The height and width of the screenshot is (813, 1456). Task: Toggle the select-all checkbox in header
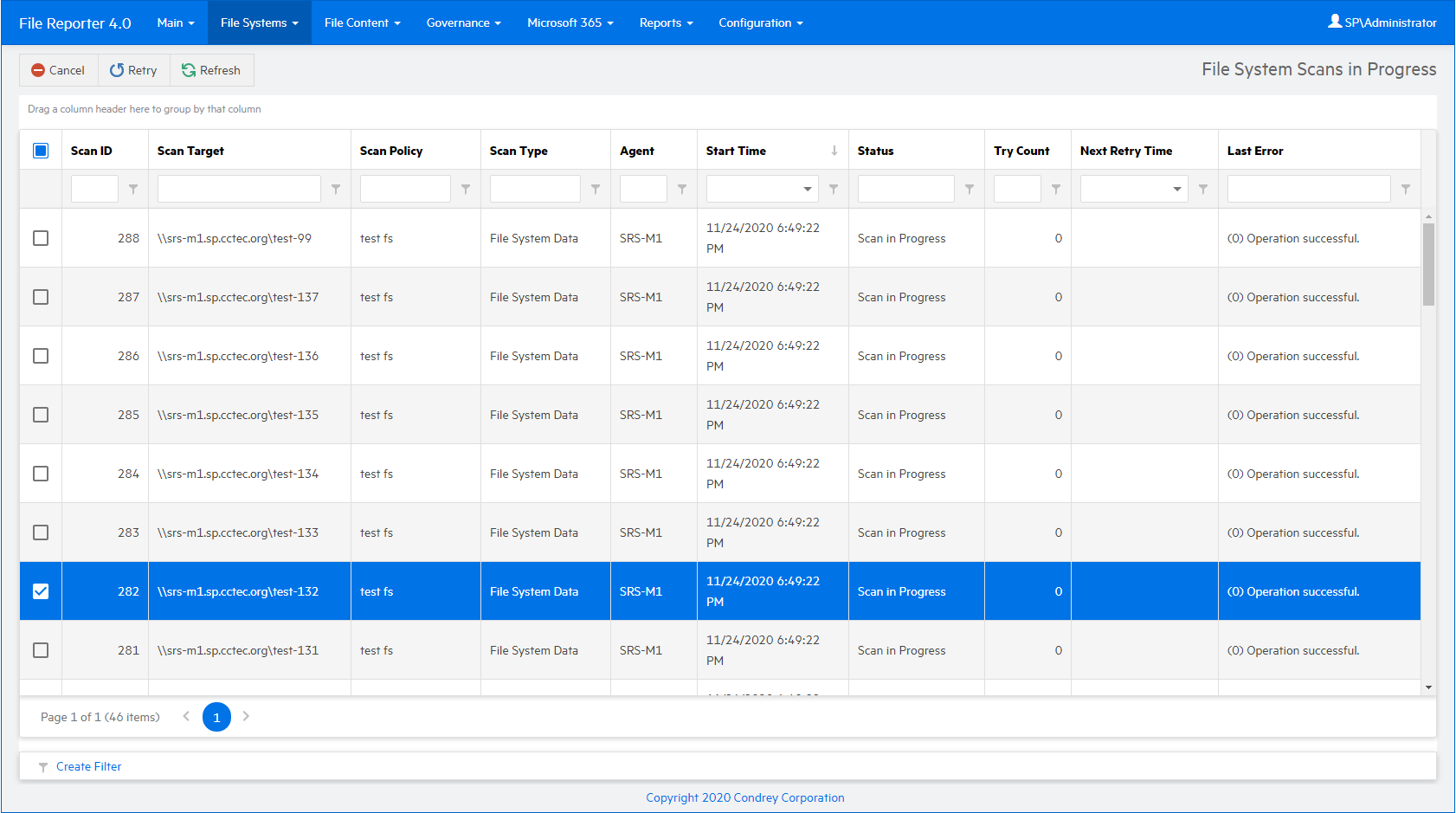click(41, 151)
